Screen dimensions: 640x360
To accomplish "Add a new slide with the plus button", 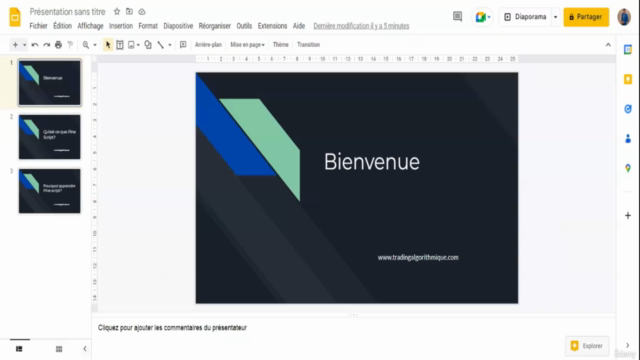I will [x=15, y=45].
